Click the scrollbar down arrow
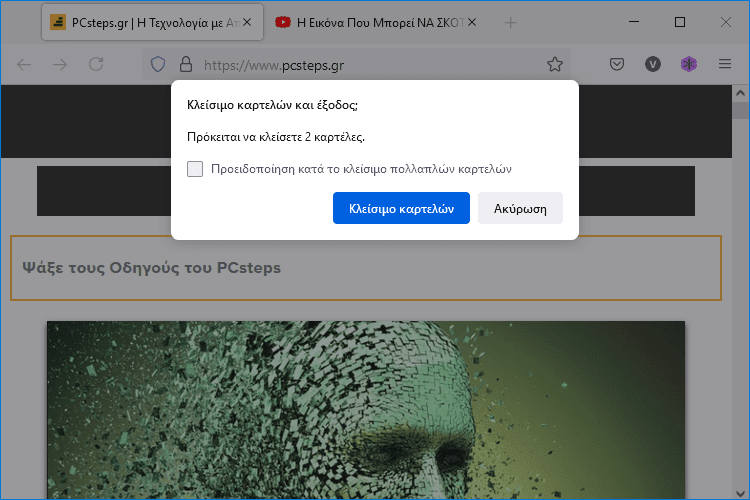The width and height of the screenshot is (750, 500). [x=740, y=493]
